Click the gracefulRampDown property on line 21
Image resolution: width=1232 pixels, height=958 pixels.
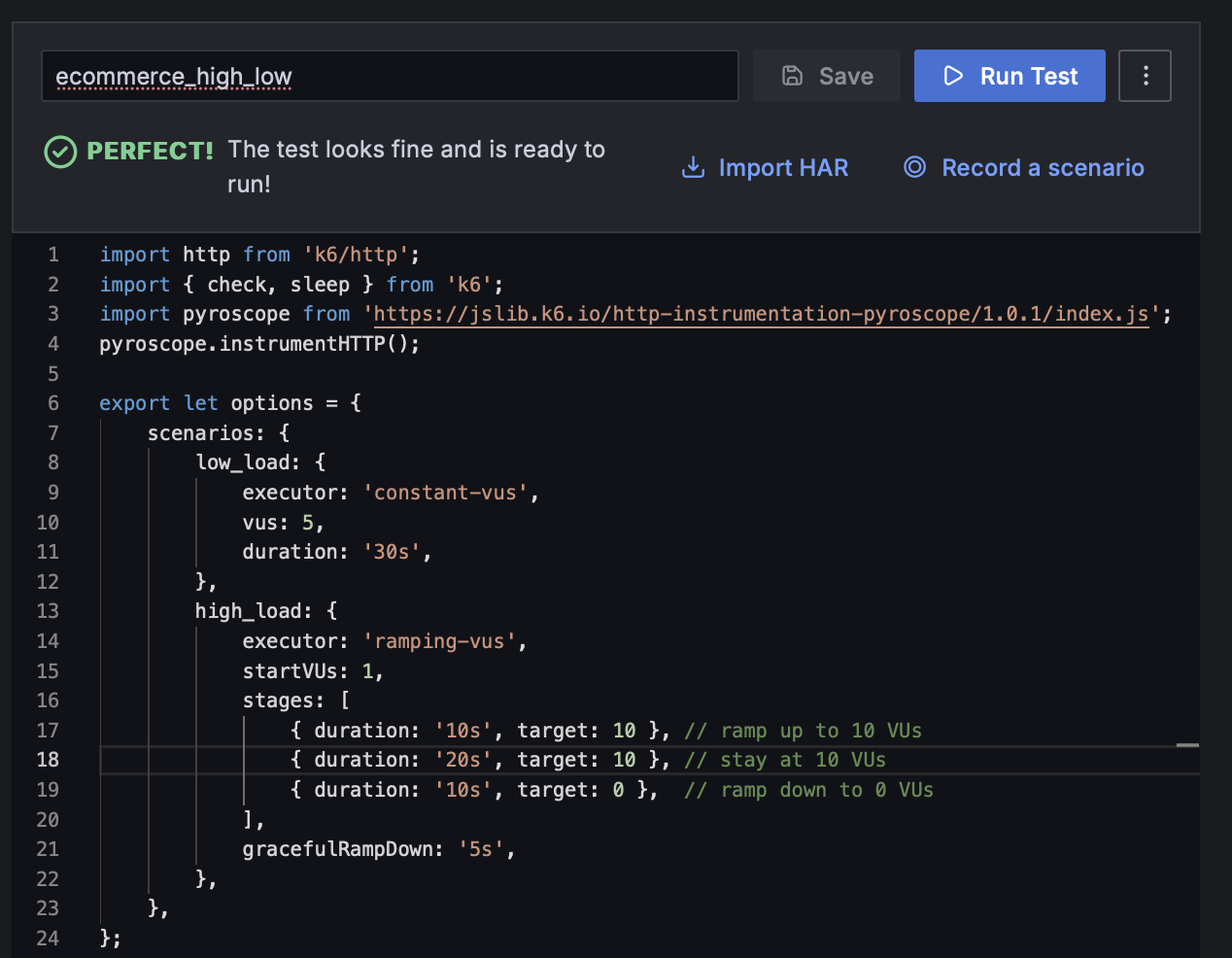coord(336,849)
